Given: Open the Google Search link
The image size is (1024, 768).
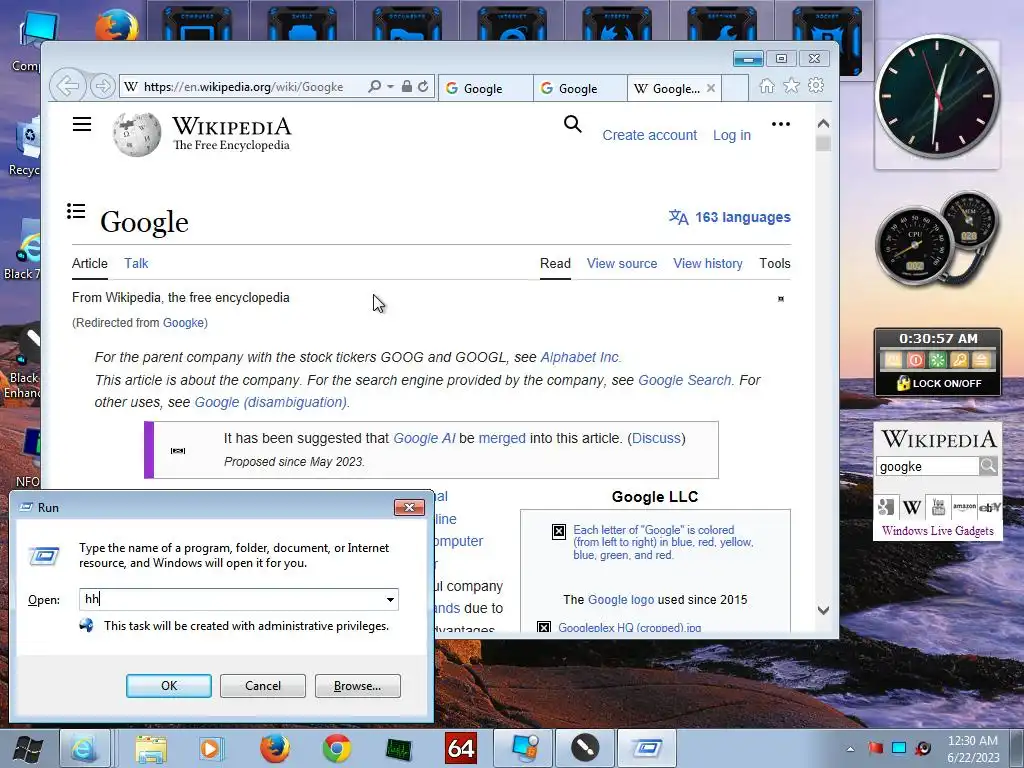Looking at the screenshot, I should coord(684,380).
